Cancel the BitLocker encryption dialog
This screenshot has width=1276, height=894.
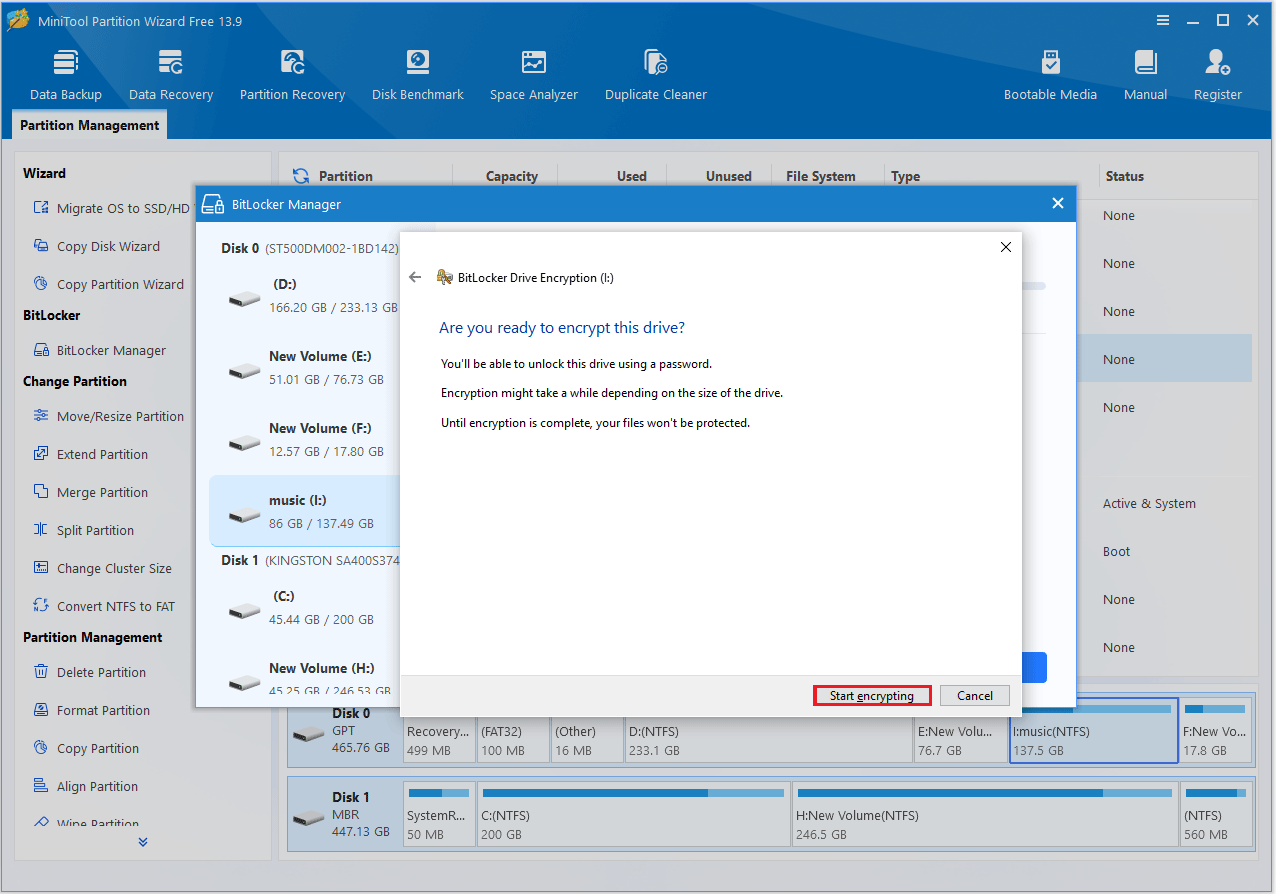975,696
